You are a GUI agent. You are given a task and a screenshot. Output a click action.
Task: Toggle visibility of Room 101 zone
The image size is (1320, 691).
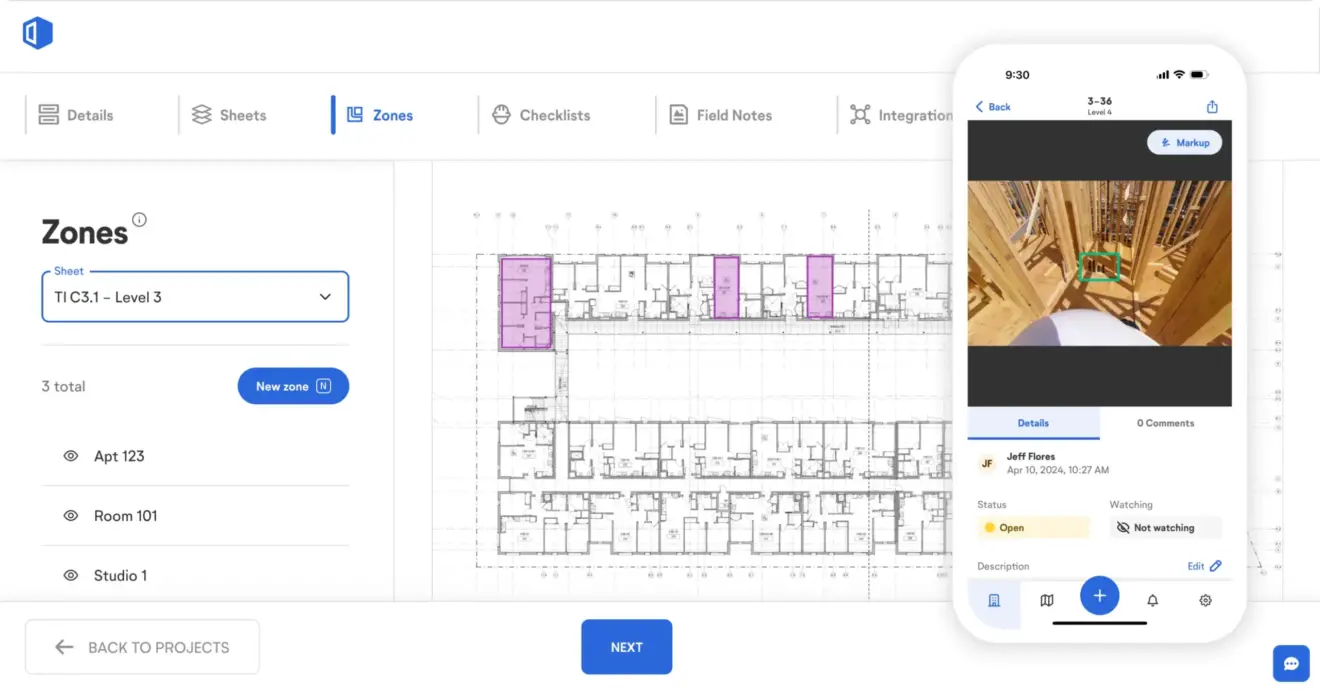[71, 516]
